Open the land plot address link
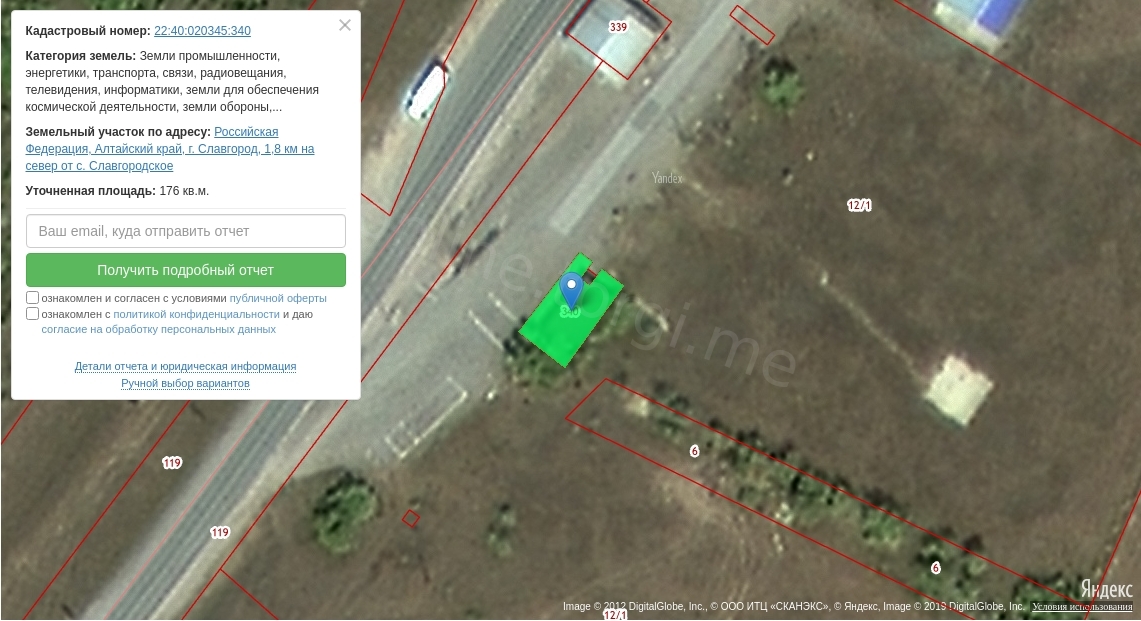 click(x=170, y=149)
